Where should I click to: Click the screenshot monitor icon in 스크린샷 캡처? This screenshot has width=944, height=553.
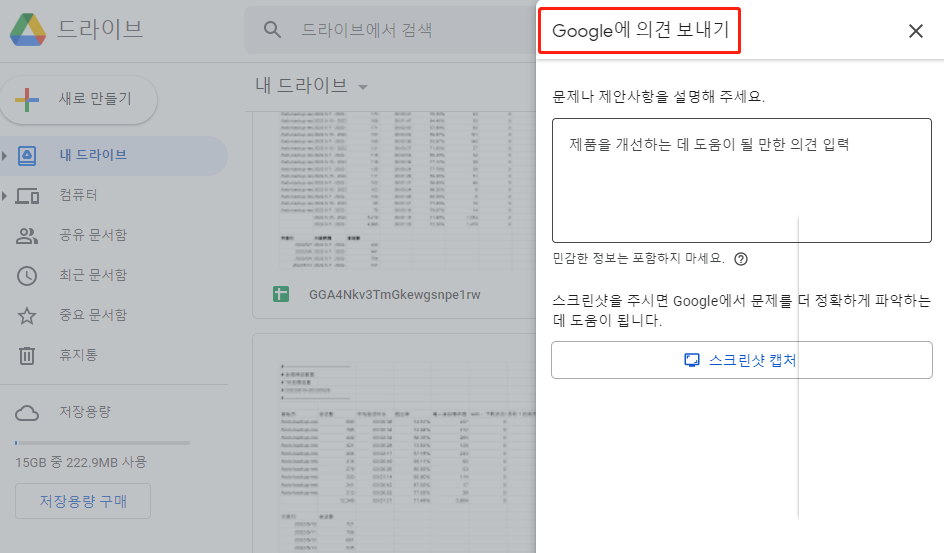coord(692,360)
